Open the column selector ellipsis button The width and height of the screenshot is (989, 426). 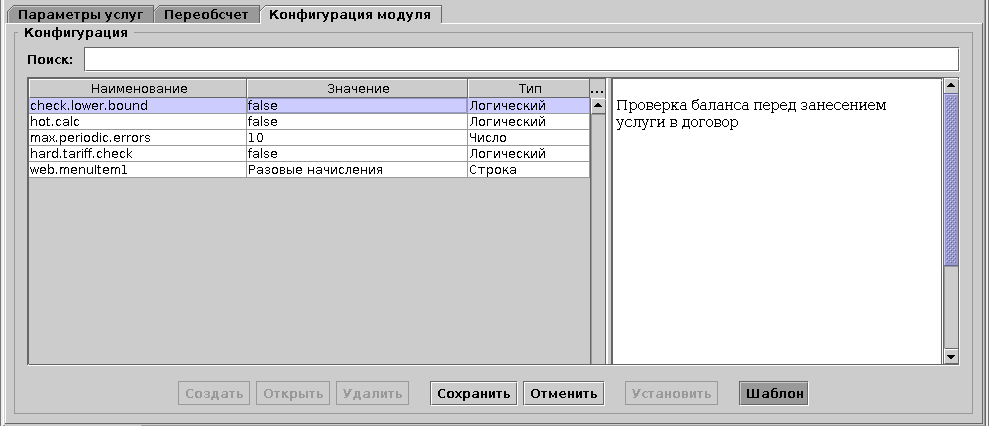(597, 89)
